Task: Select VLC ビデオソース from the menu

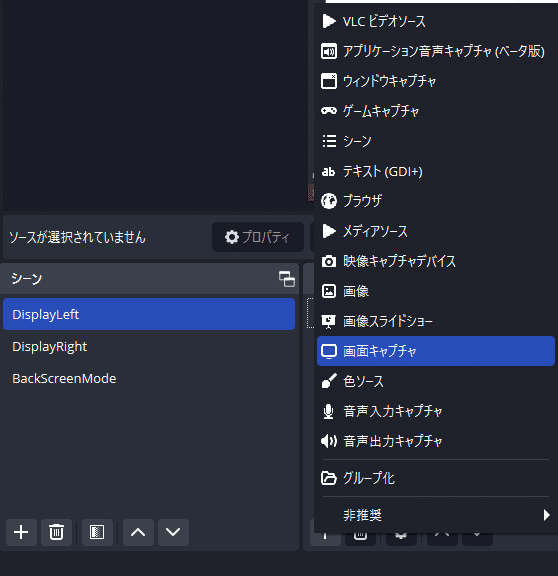Action: coord(436,21)
